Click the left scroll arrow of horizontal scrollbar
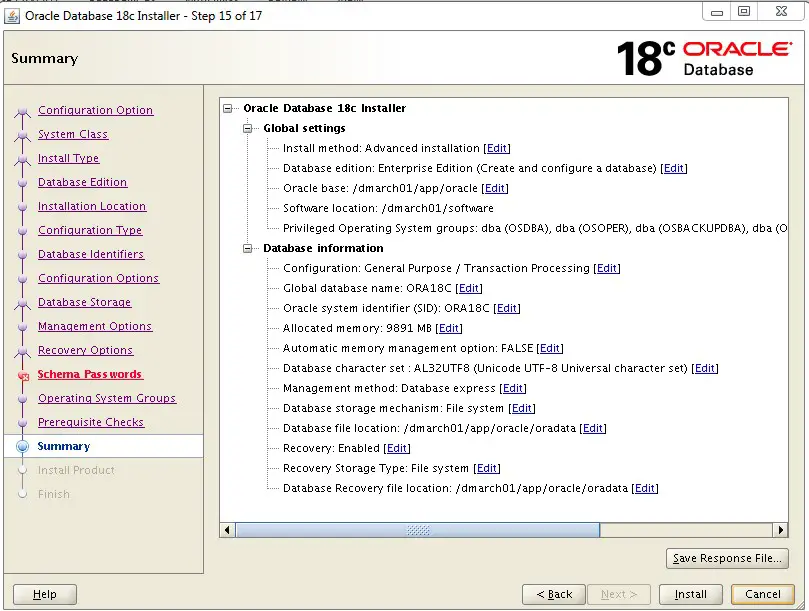Viewport: 809px width, 611px height. click(x=228, y=530)
